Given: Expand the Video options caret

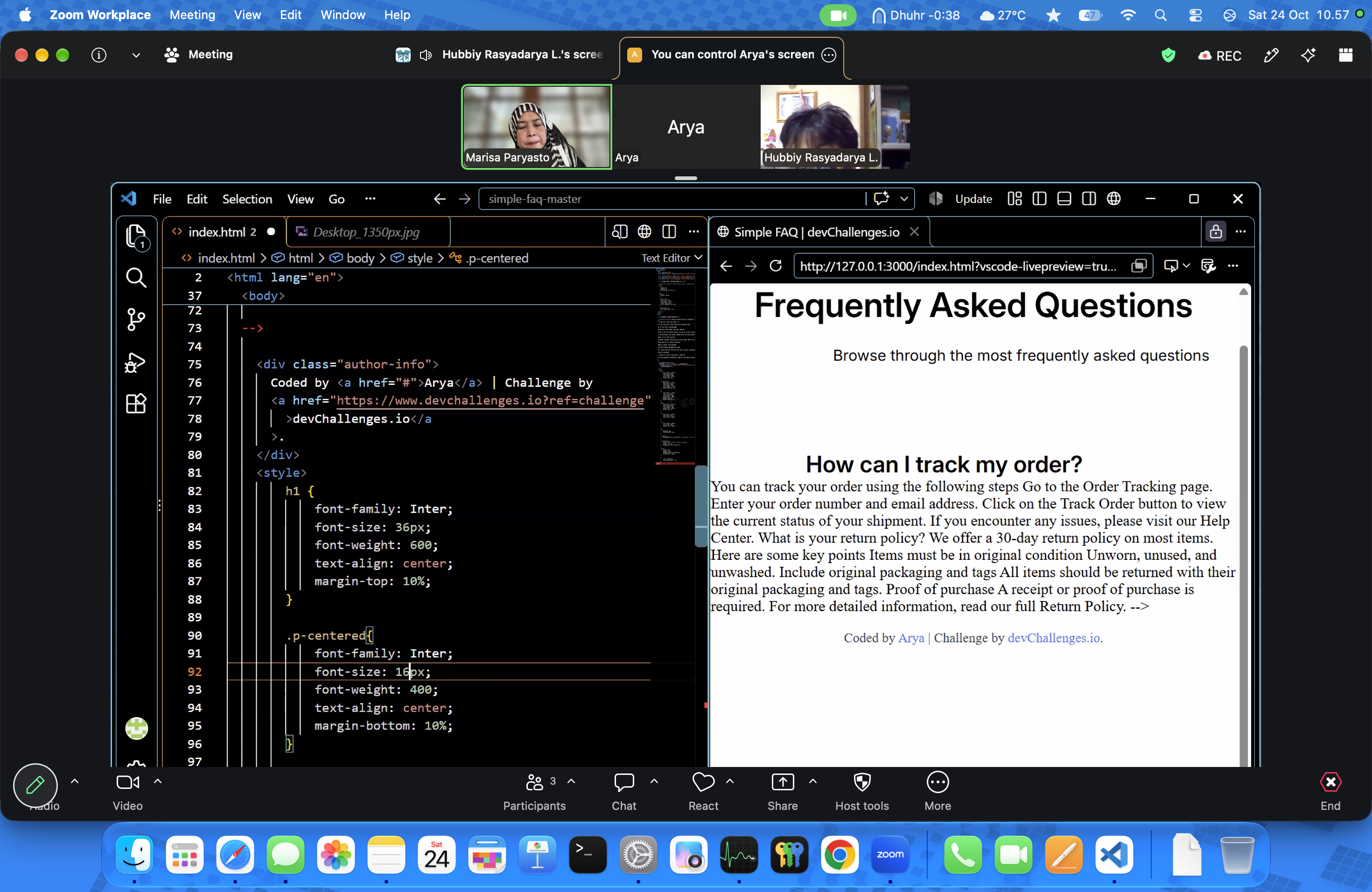Looking at the screenshot, I should [x=157, y=781].
